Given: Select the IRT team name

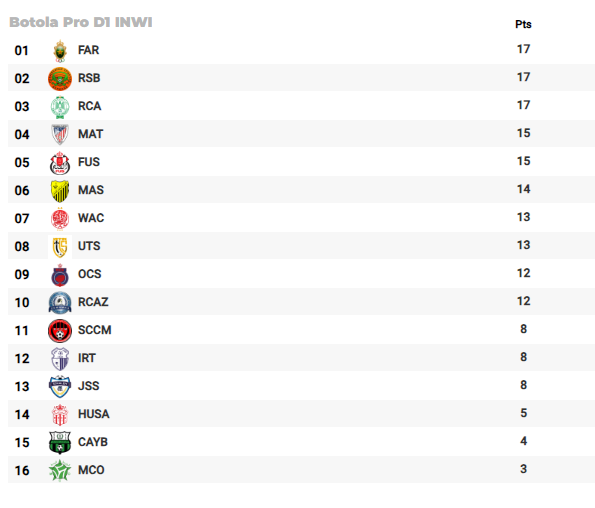Looking at the screenshot, I should 87,358.
